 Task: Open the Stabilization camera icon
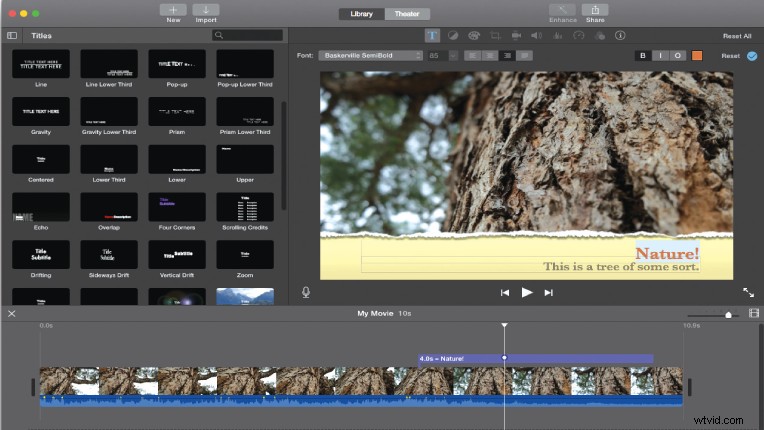[x=516, y=35]
